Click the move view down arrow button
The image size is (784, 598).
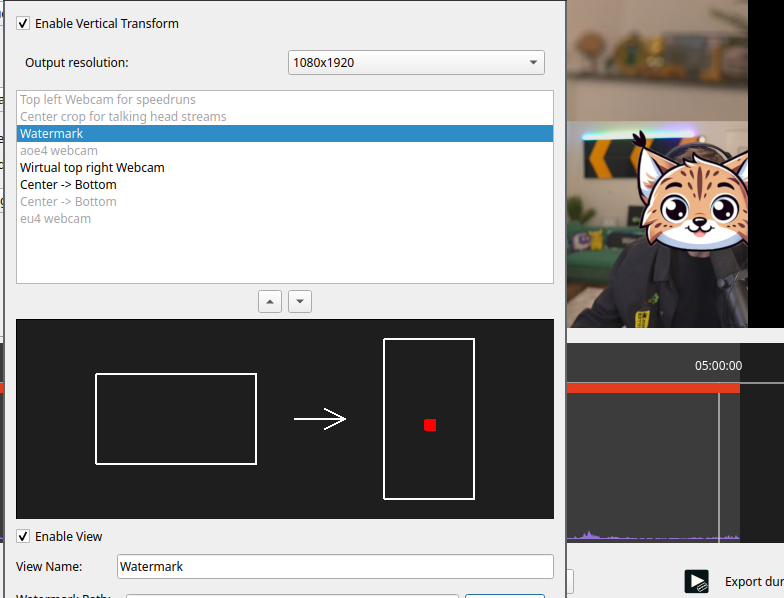300,301
